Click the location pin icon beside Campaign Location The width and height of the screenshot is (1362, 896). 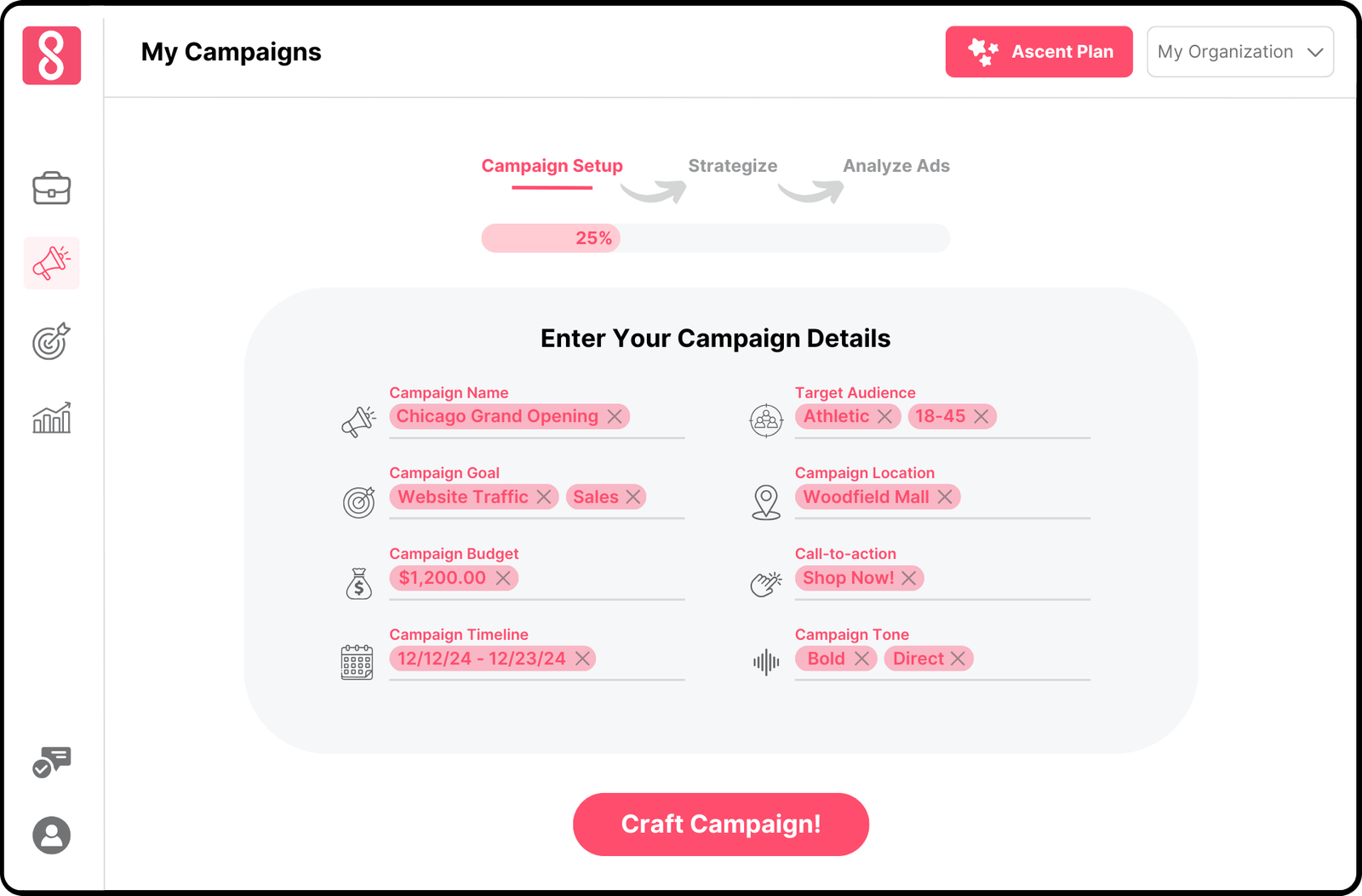[765, 501]
